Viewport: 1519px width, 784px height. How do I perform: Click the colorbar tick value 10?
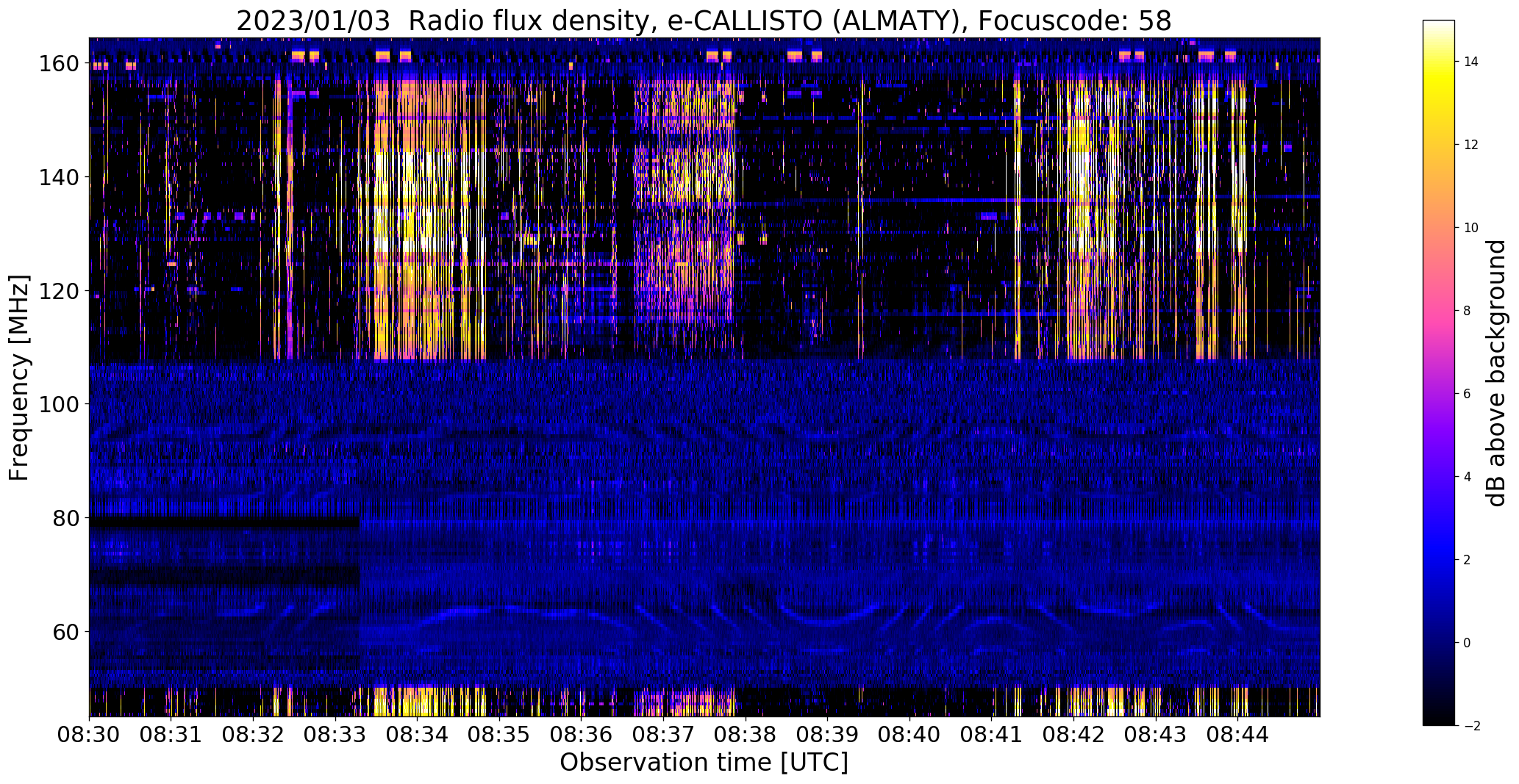pyautogui.click(x=1471, y=228)
